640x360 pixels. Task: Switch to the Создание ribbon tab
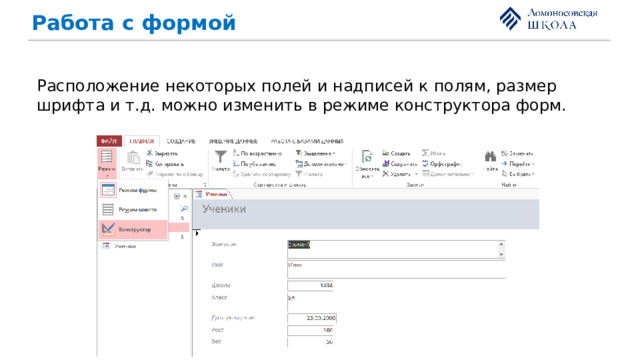coord(181,141)
